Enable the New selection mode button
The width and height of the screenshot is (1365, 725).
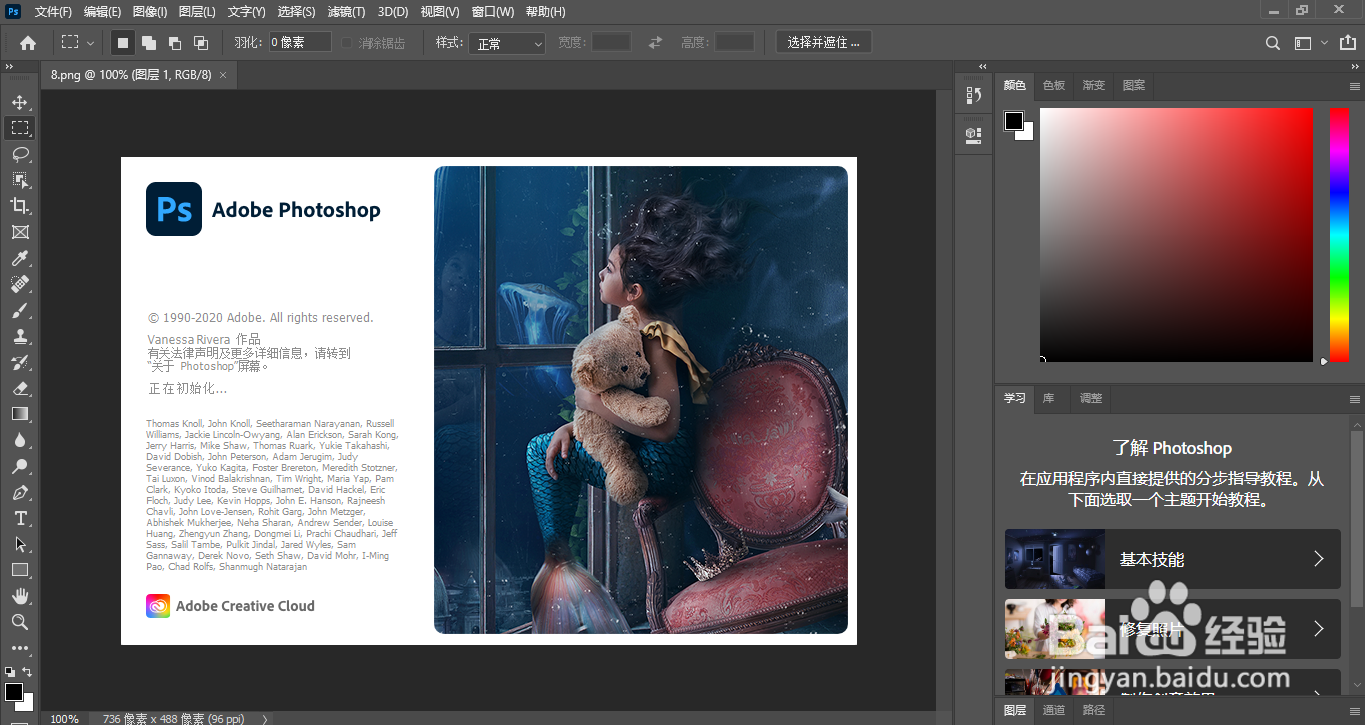coord(123,43)
